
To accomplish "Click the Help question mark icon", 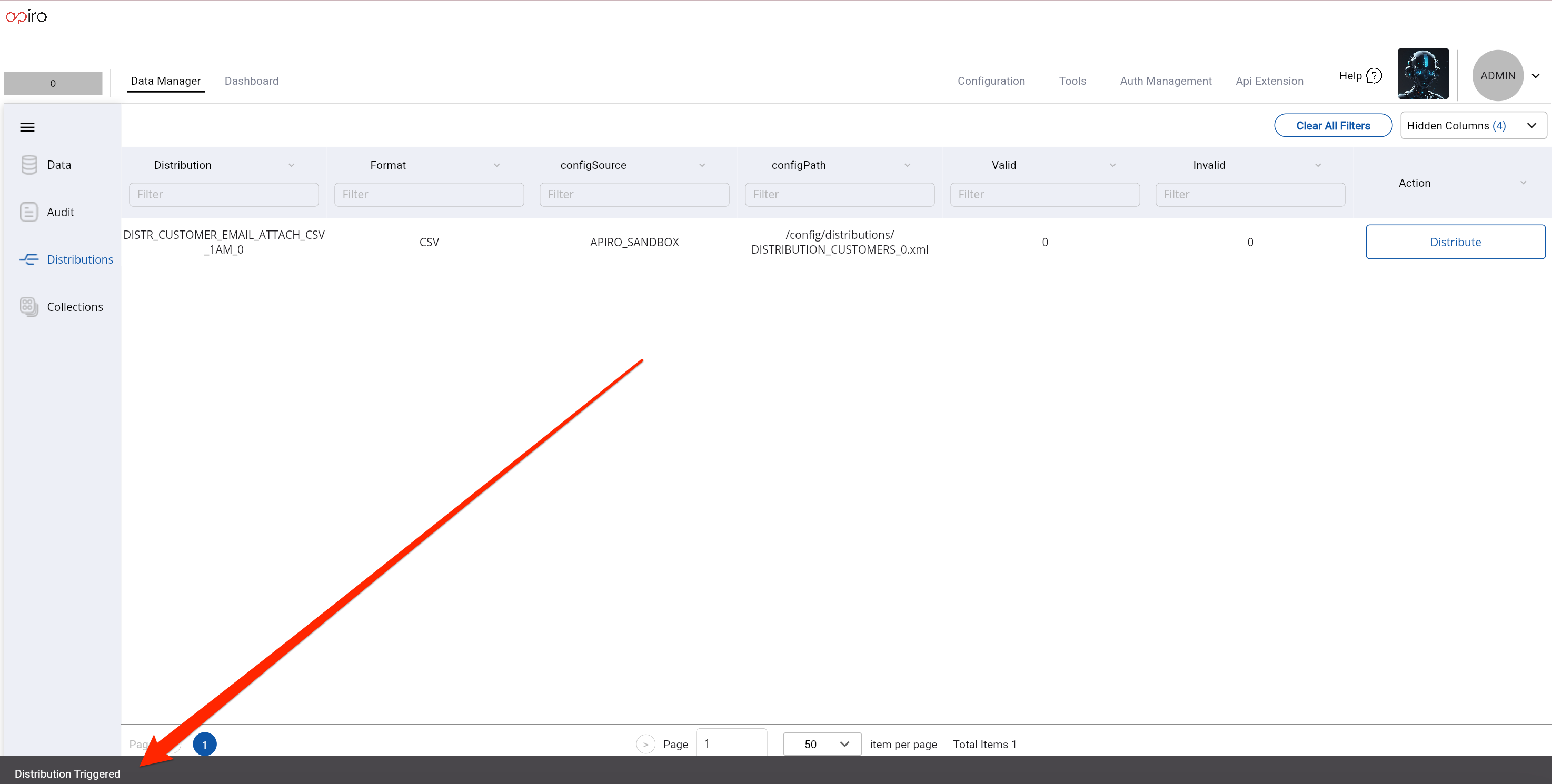I will pos(1375,75).
